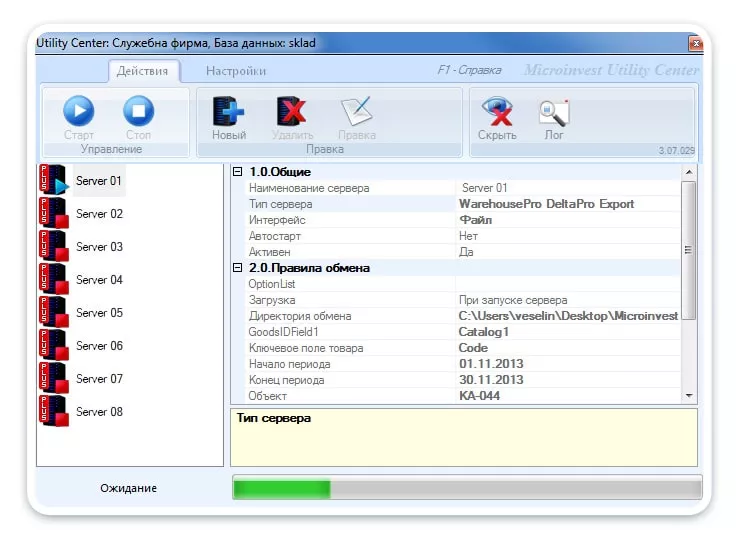Screen dimensions: 741x544
Task: Select Server 01 in the server list
Action: tap(99, 181)
